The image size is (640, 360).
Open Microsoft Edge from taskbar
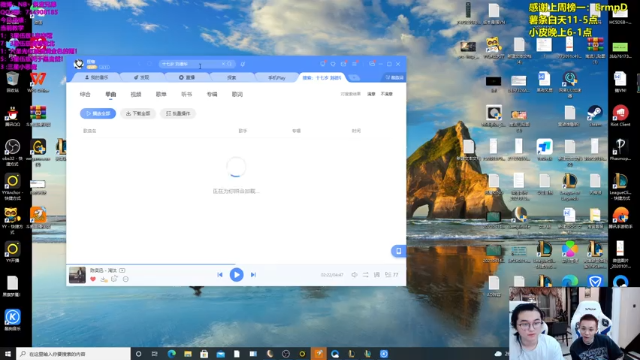tap(171, 354)
